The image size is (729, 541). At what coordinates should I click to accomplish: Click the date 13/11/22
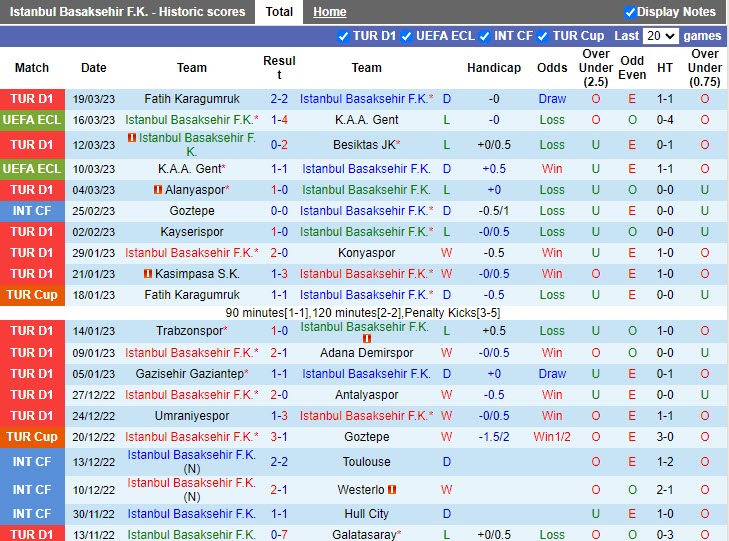pyautogui.click(x=93, y=535)
